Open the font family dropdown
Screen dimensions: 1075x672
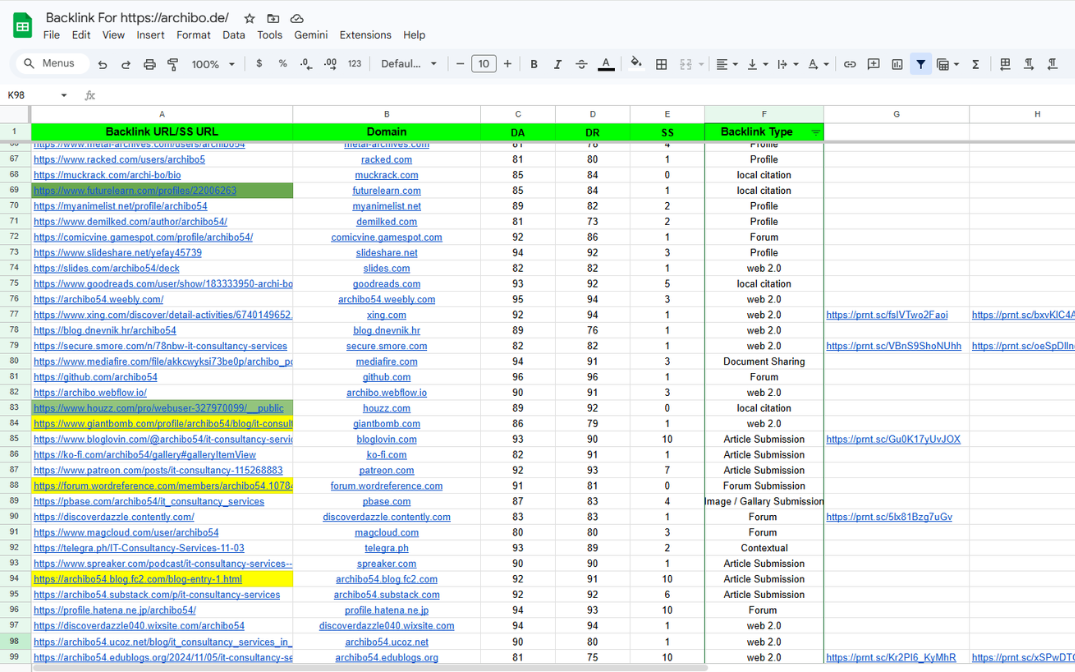click(x=409, y=64)
